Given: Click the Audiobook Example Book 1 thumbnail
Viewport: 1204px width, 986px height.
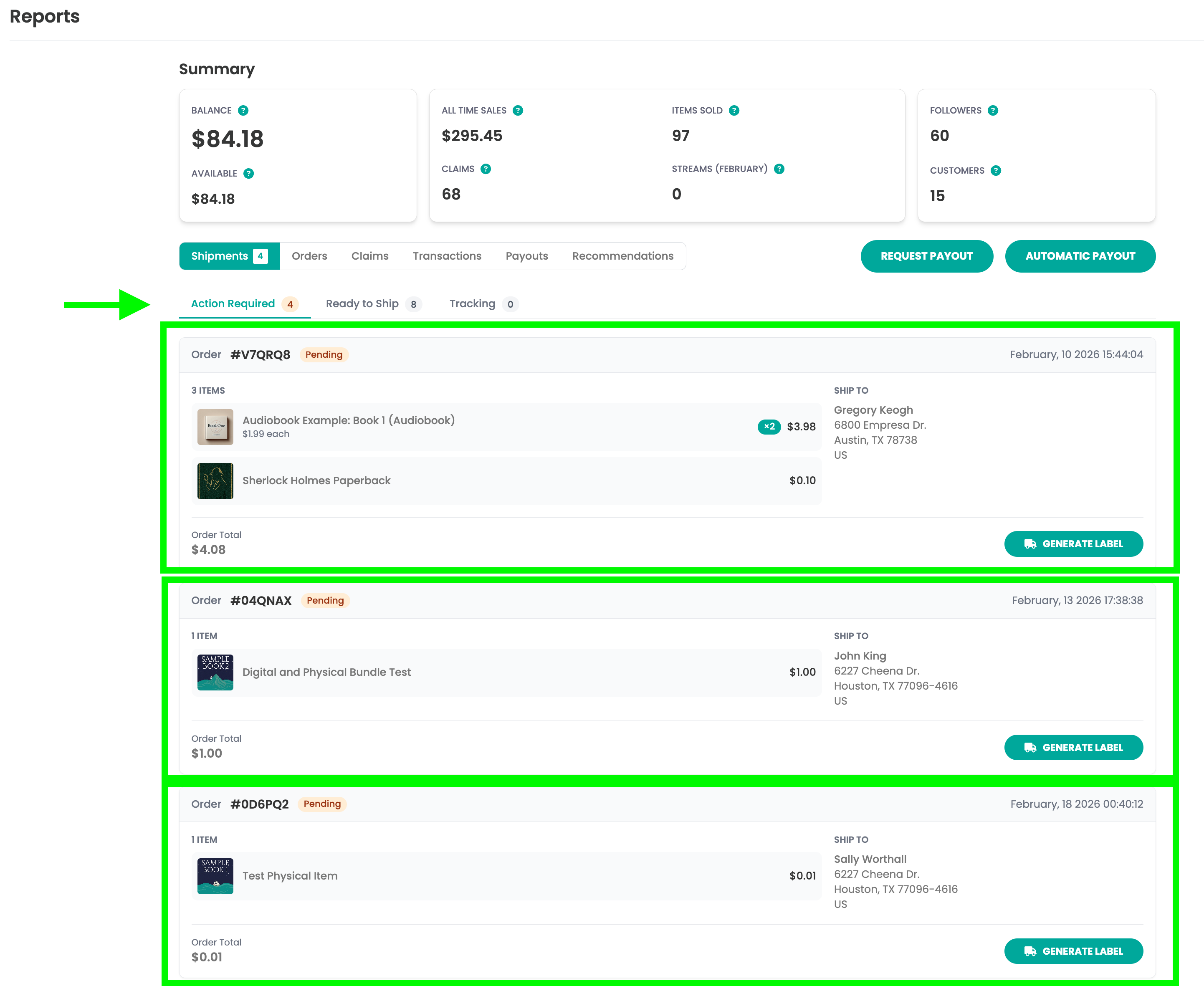Looking at the screenshot, I should click(215, 427).
